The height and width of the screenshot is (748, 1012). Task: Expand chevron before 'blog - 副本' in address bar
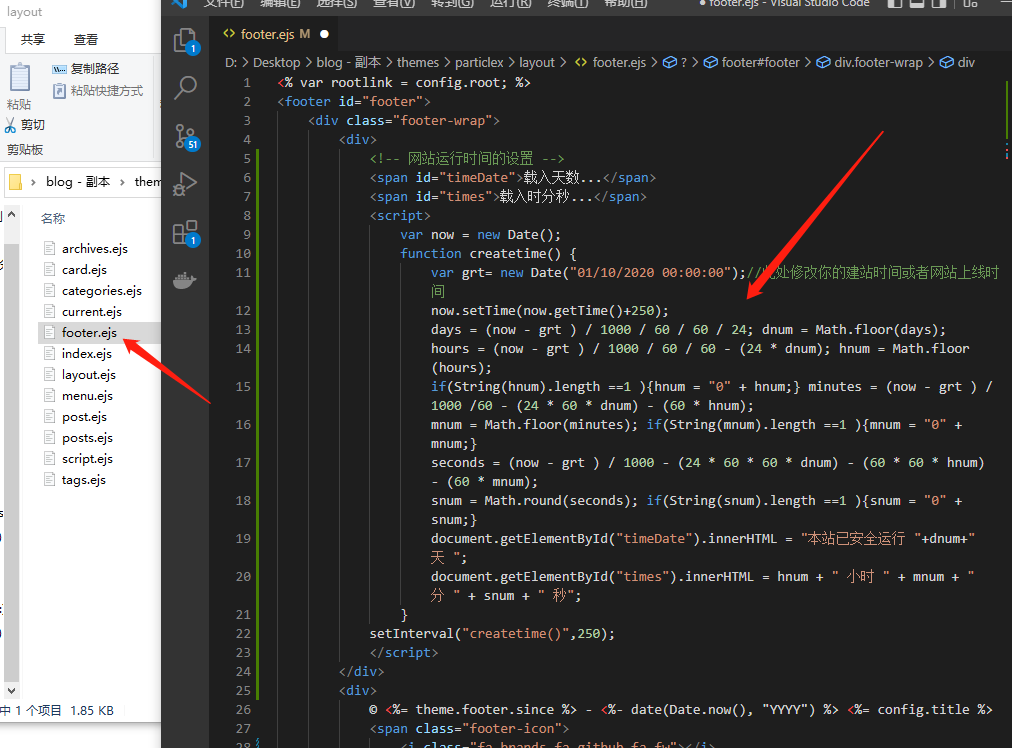34,182
